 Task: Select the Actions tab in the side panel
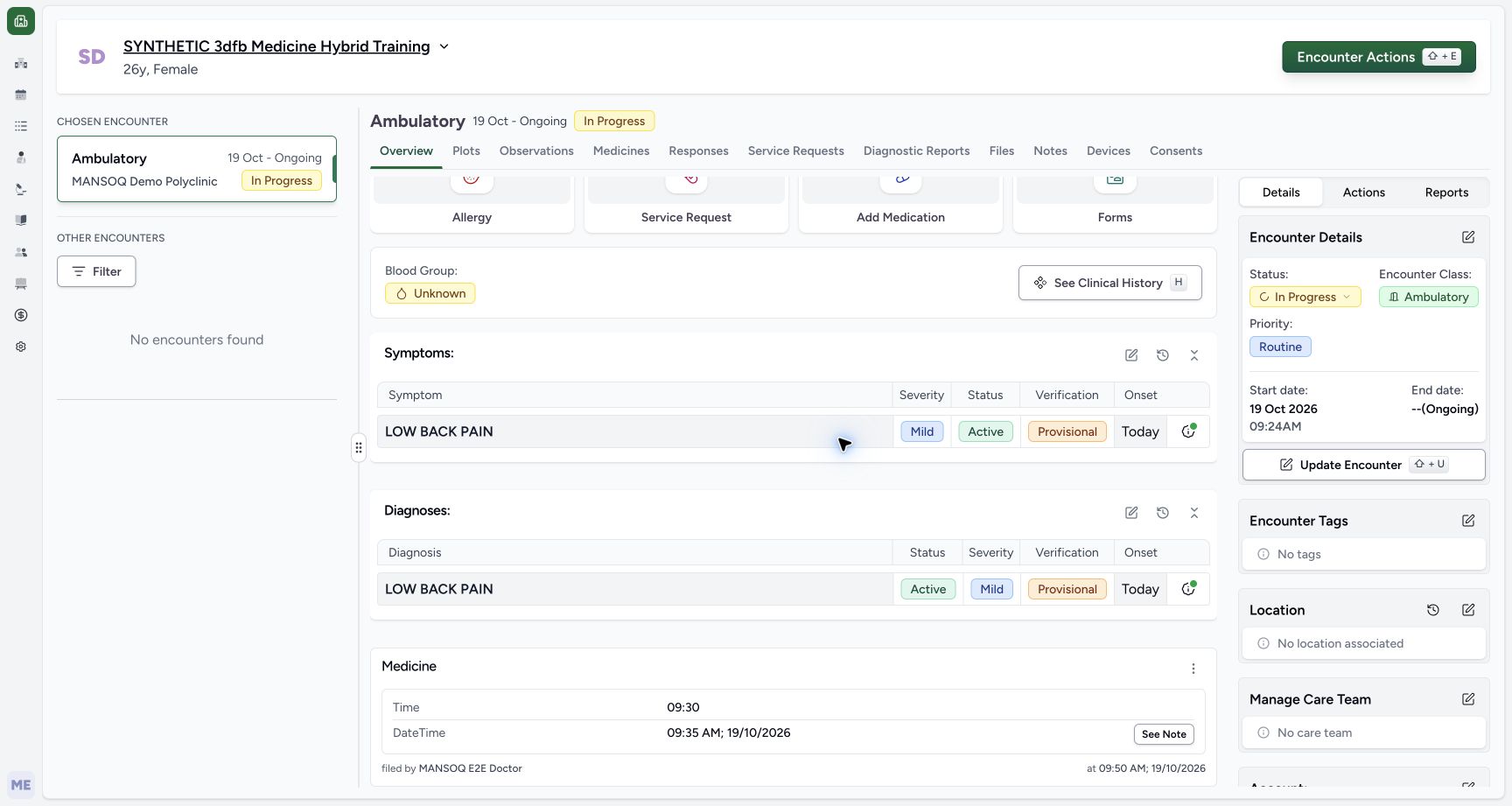1363,193
